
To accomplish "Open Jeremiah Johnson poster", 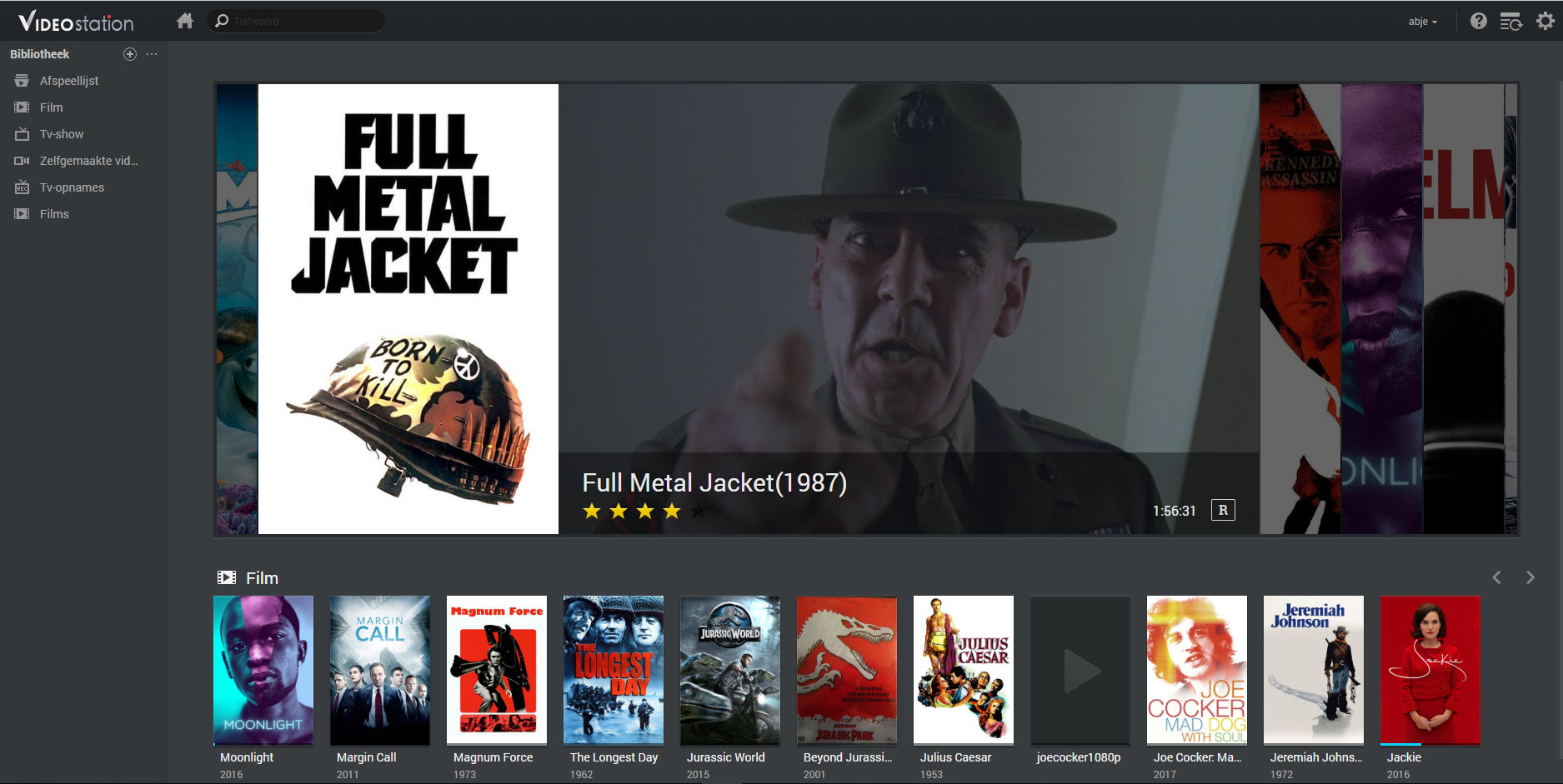I will tap(1314, 670).
